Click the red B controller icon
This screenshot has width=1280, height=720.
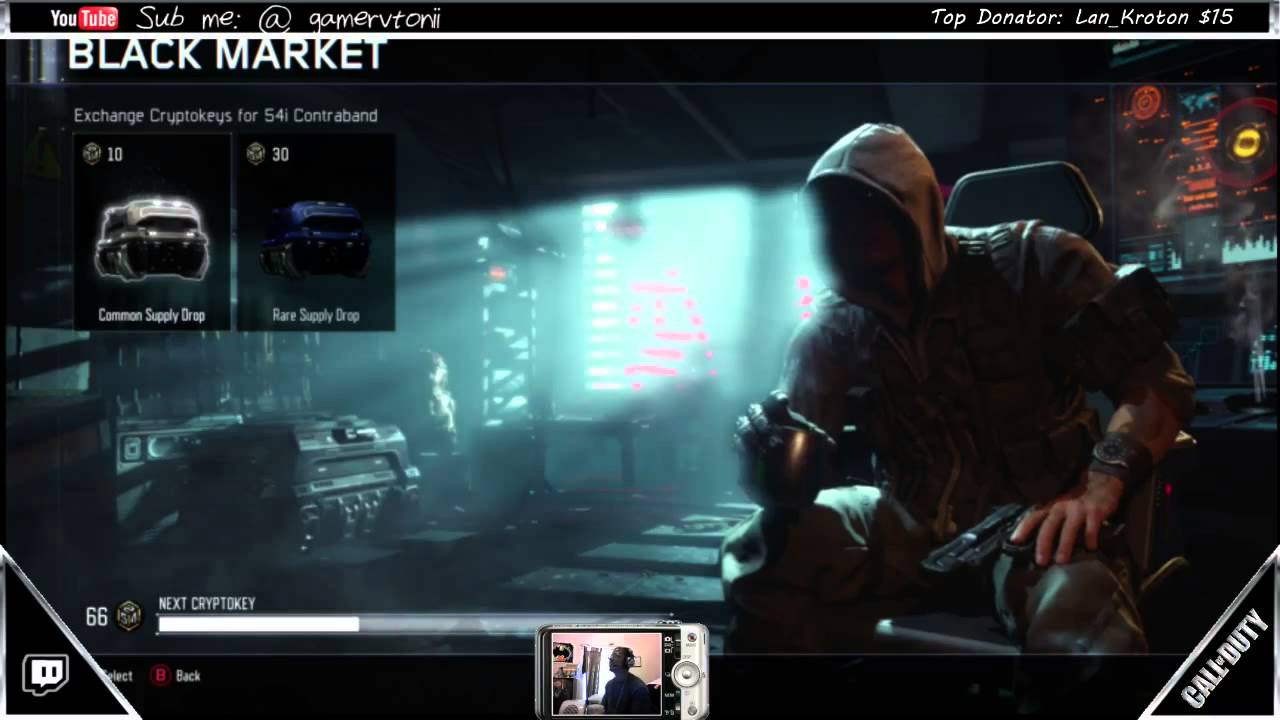point(160,676)
